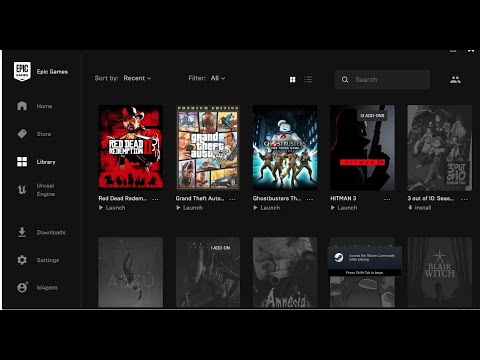The height and width of the screenshot is (360, 480).
Task: Open HITMAN 3 cover art
Action: [x=362, y=147]
